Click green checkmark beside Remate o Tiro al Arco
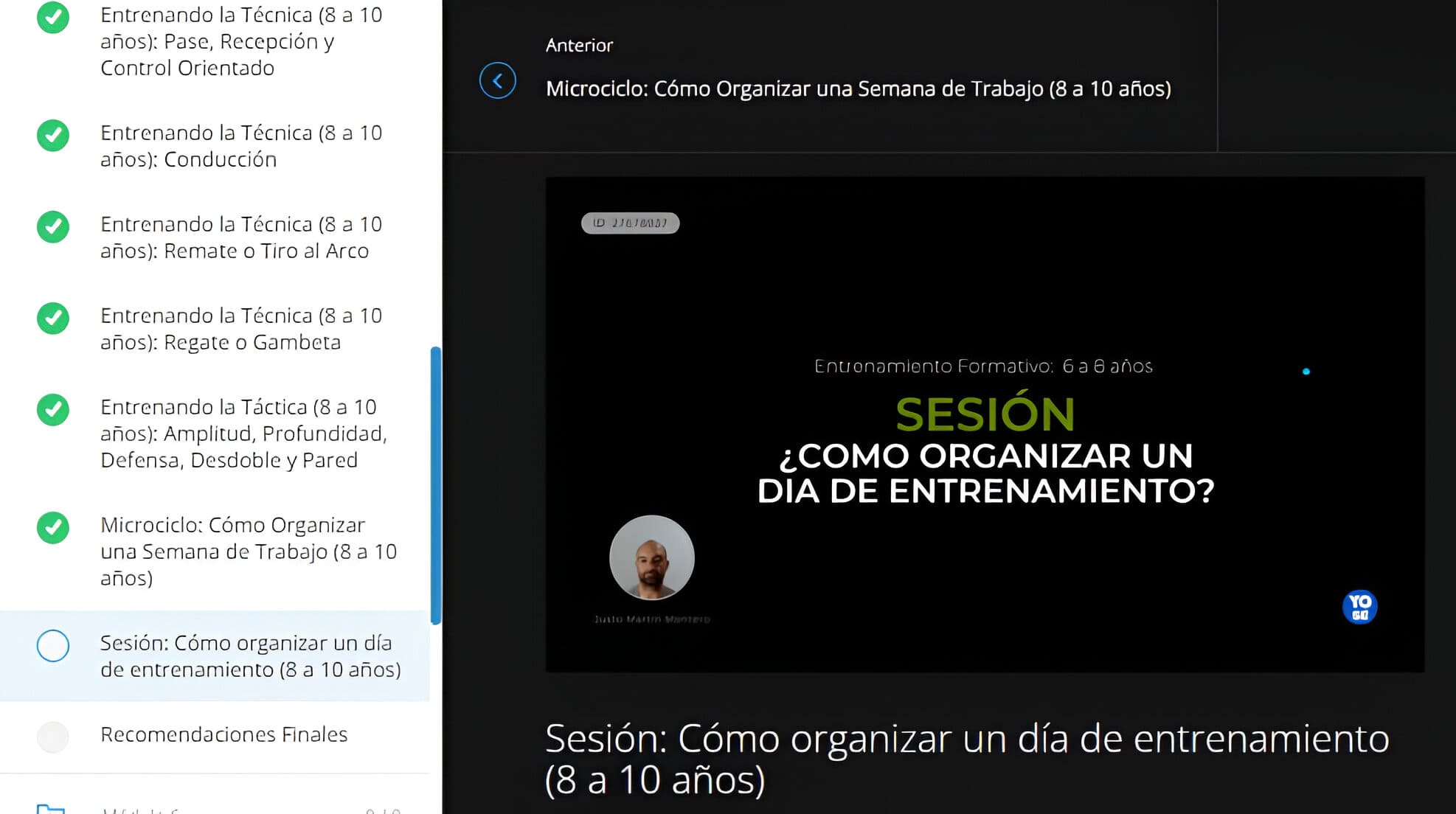The height and width of the screenshot is (814, 1456). pos(53,227)
